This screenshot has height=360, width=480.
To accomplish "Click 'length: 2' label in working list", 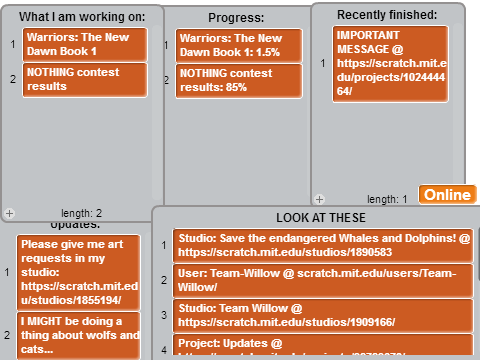I will coord(82,213).
